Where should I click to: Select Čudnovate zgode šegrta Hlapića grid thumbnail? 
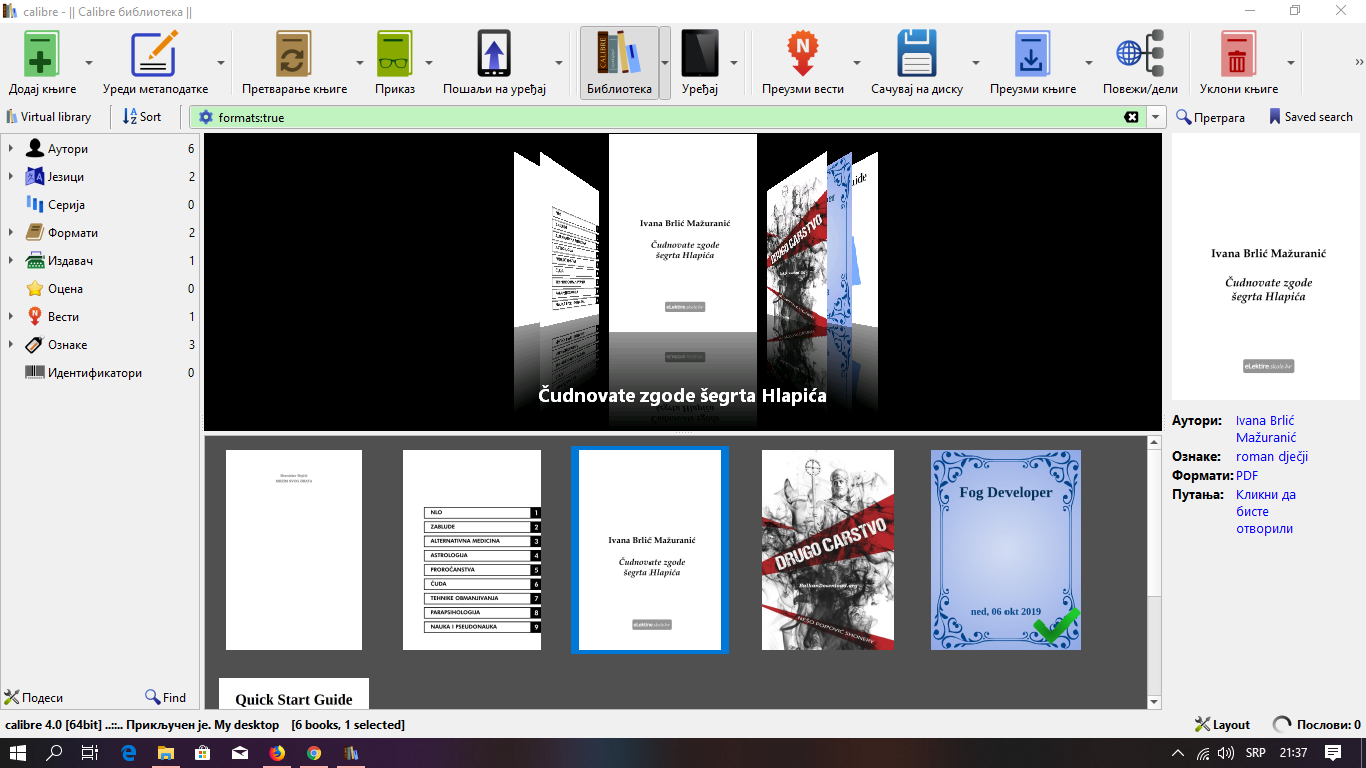(x=650, y=550)
